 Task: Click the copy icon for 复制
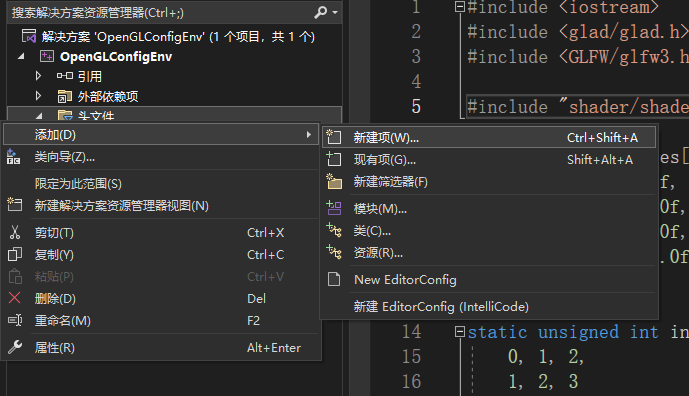[x=15, y=254]
